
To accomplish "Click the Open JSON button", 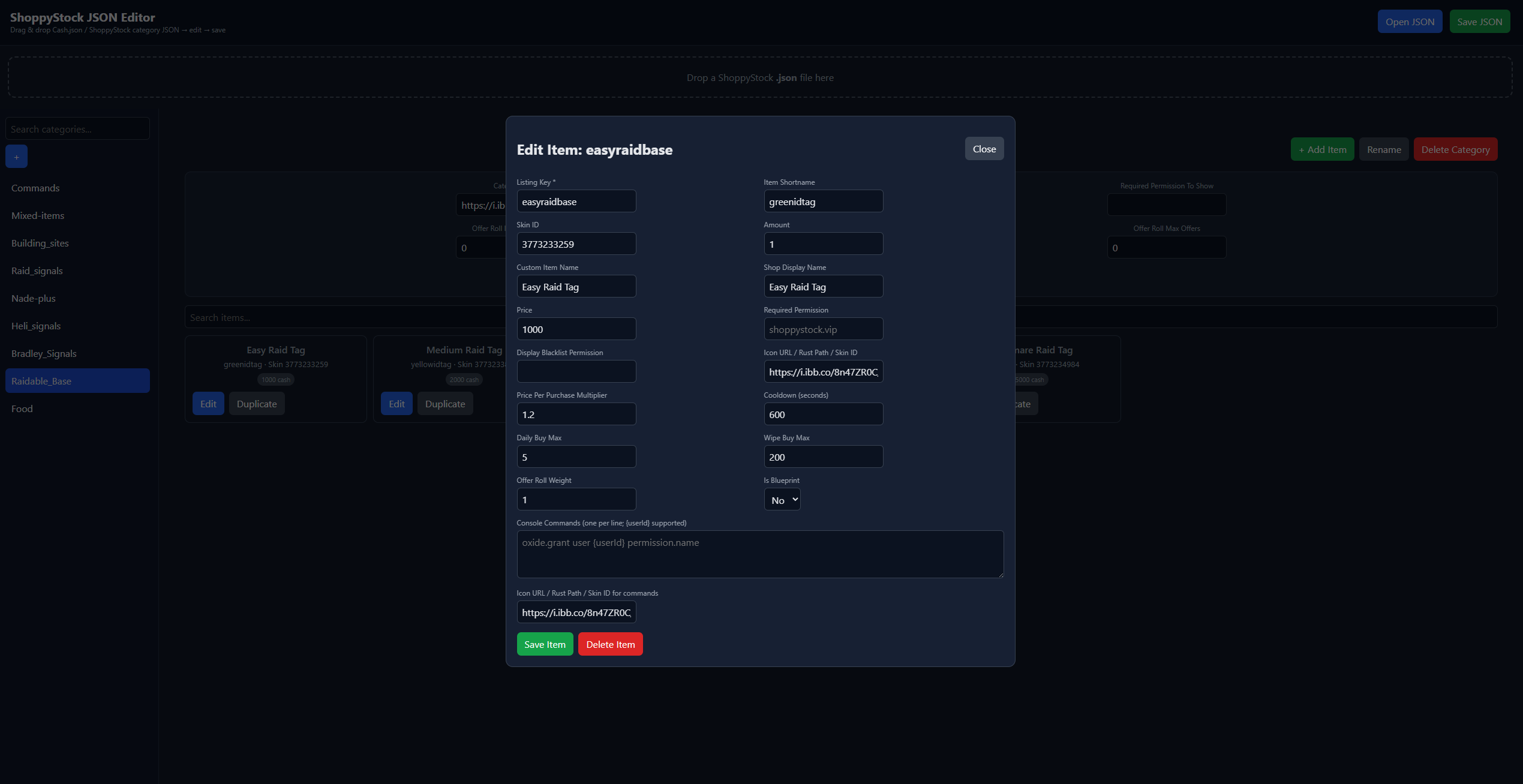I will [x=1410, y=22].
